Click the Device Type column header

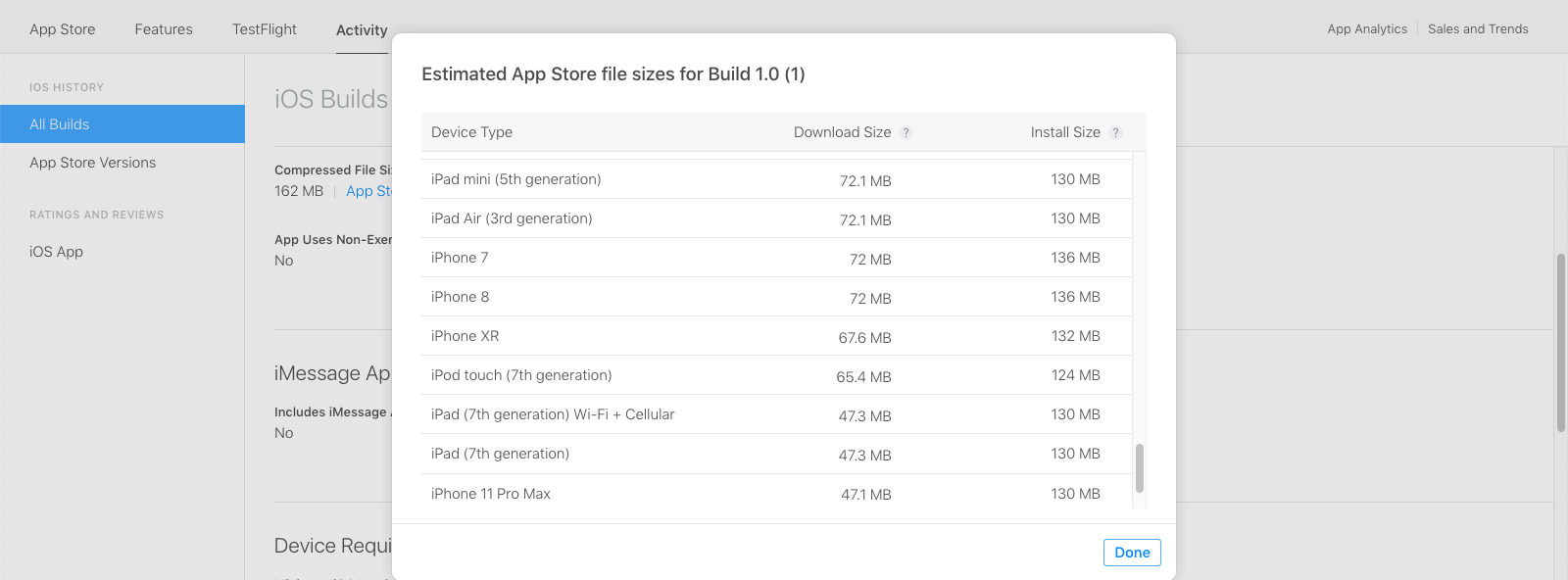coord(472,132)
